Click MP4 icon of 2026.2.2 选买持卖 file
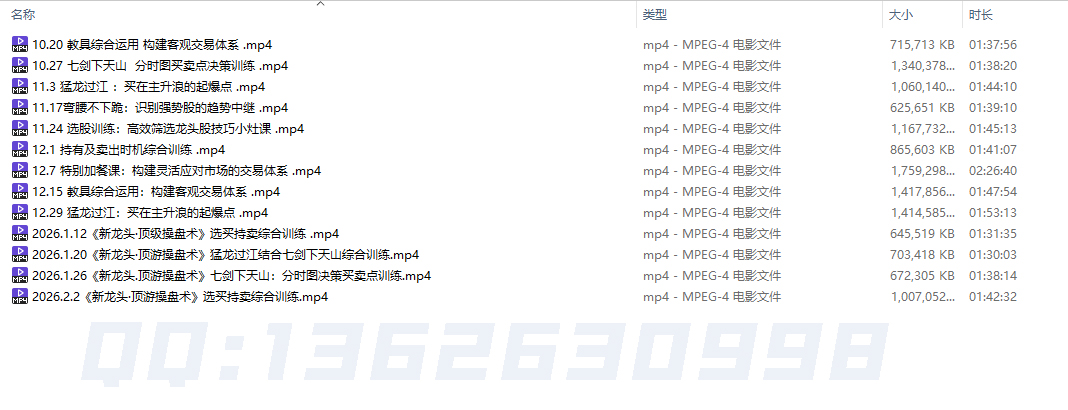The height and width of the screenshot is (410, 1068). [20, 296]
